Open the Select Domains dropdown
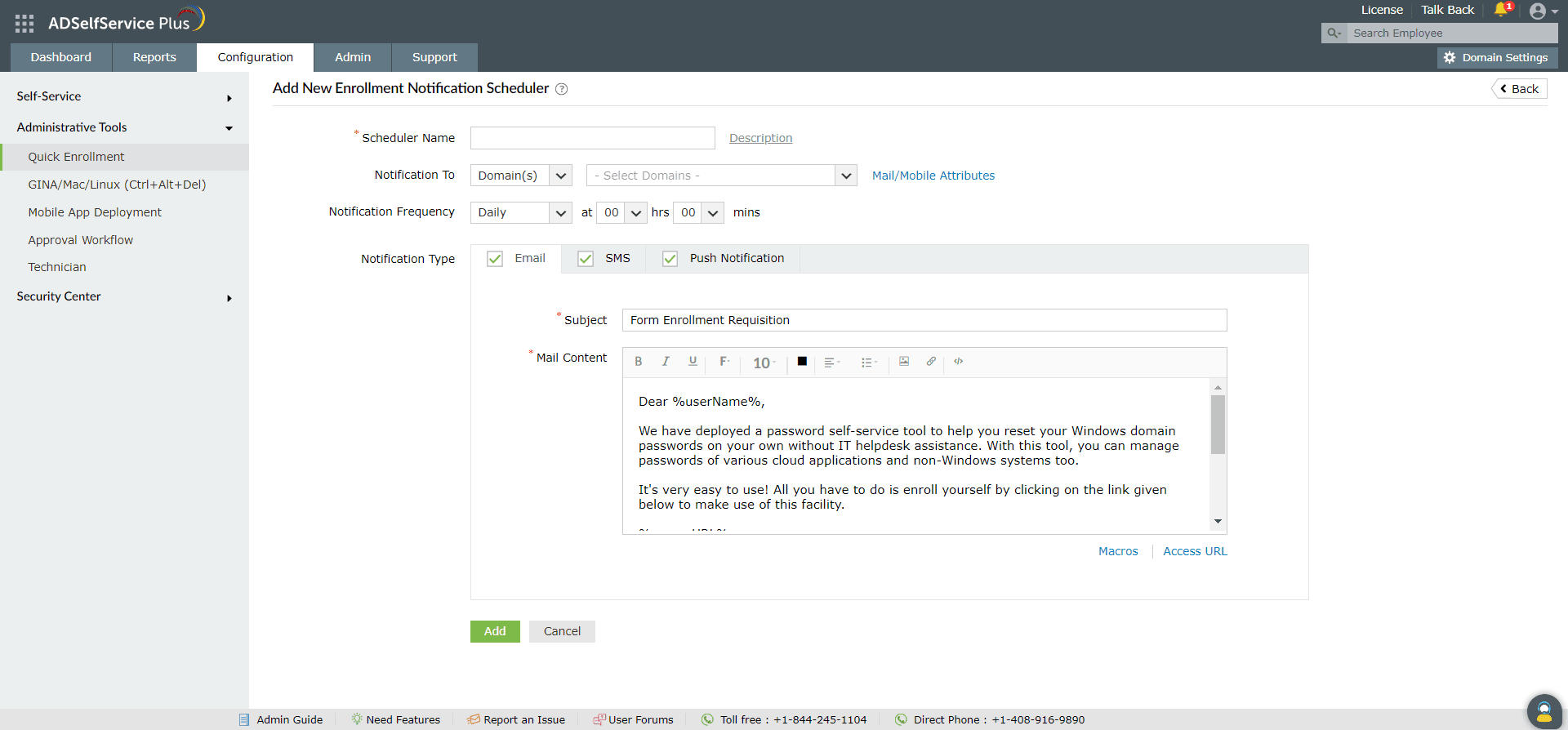1568x730 pixels. [x=721, y=176]
